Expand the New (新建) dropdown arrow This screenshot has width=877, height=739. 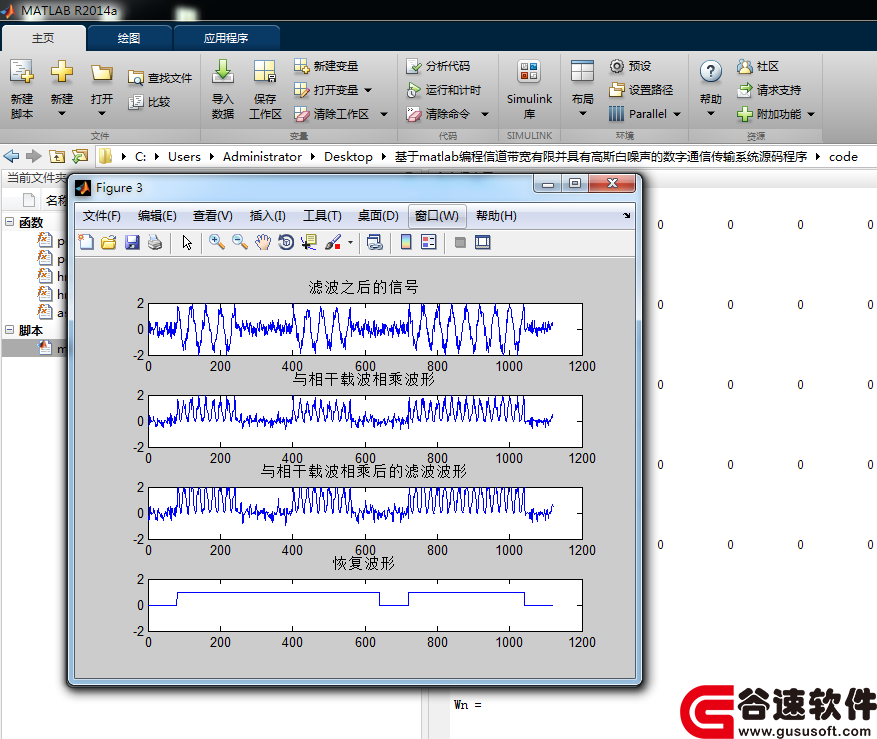pyautogui.click(x=62, y=114)
